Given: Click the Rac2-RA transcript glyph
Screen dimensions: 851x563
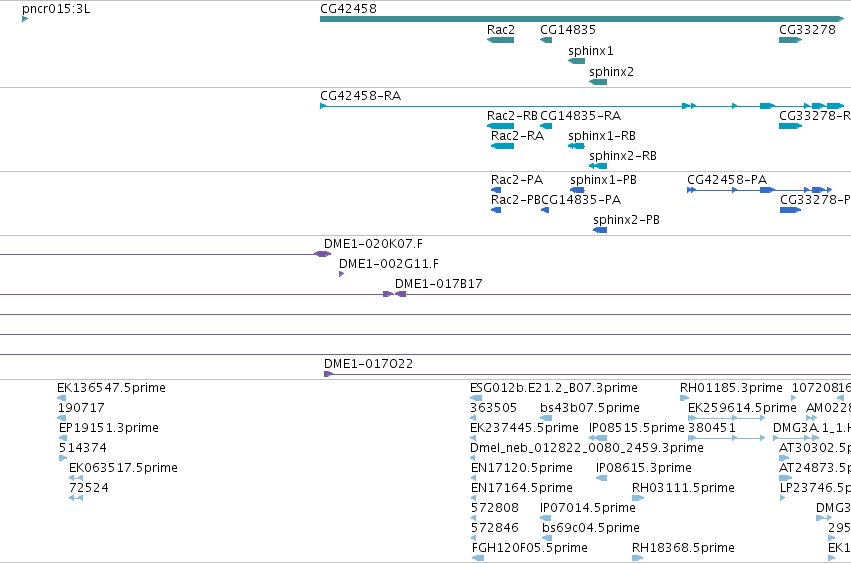Looking at the screenshot, I should tap(502, 146).
